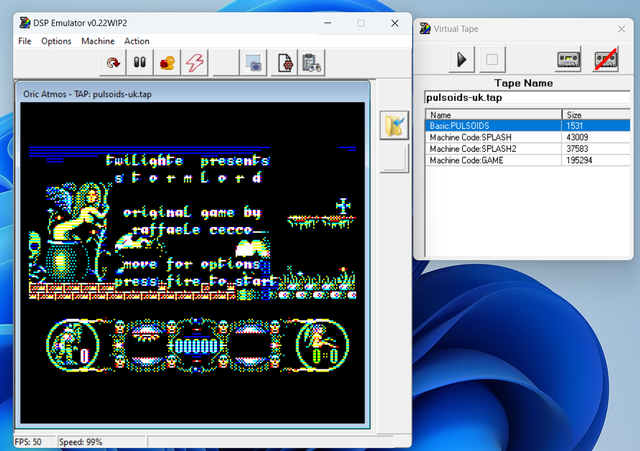
Task: Open the Machine menu
Action: click(98, 41)
